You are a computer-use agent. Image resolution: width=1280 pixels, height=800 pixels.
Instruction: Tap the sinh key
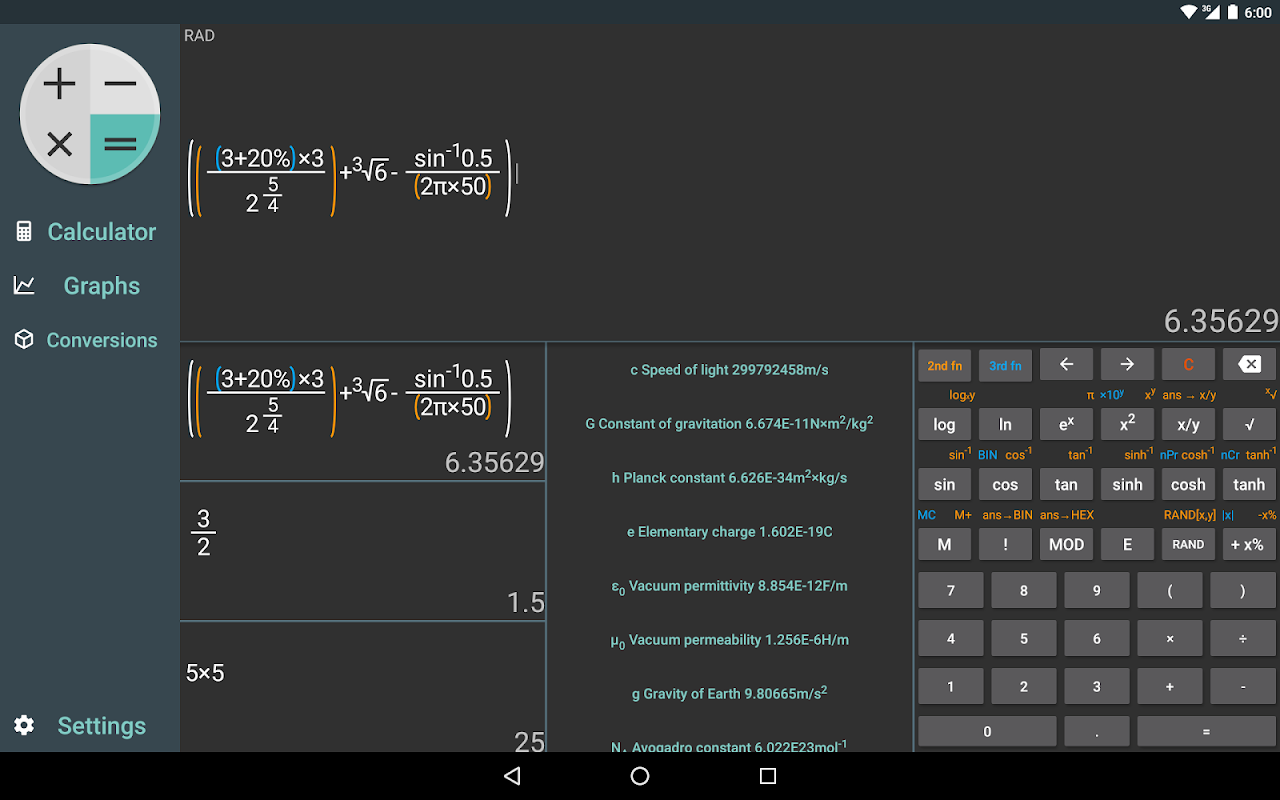click(1127, 484)
